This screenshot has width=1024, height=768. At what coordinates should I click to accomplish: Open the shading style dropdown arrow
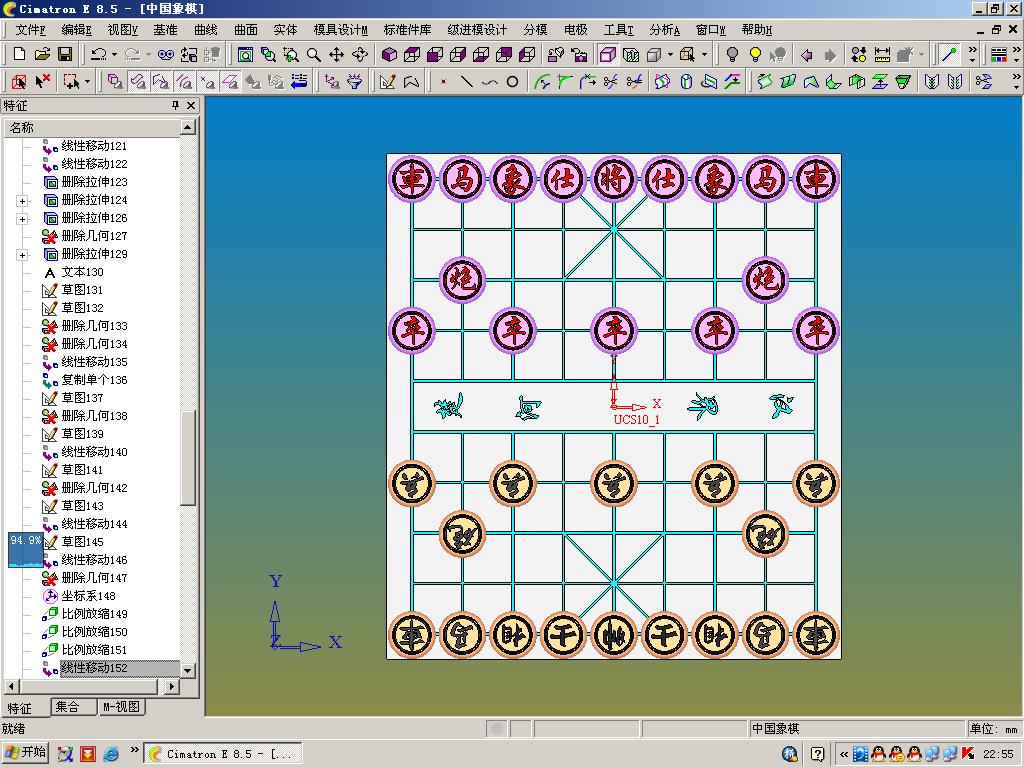[x=670, y=55]
